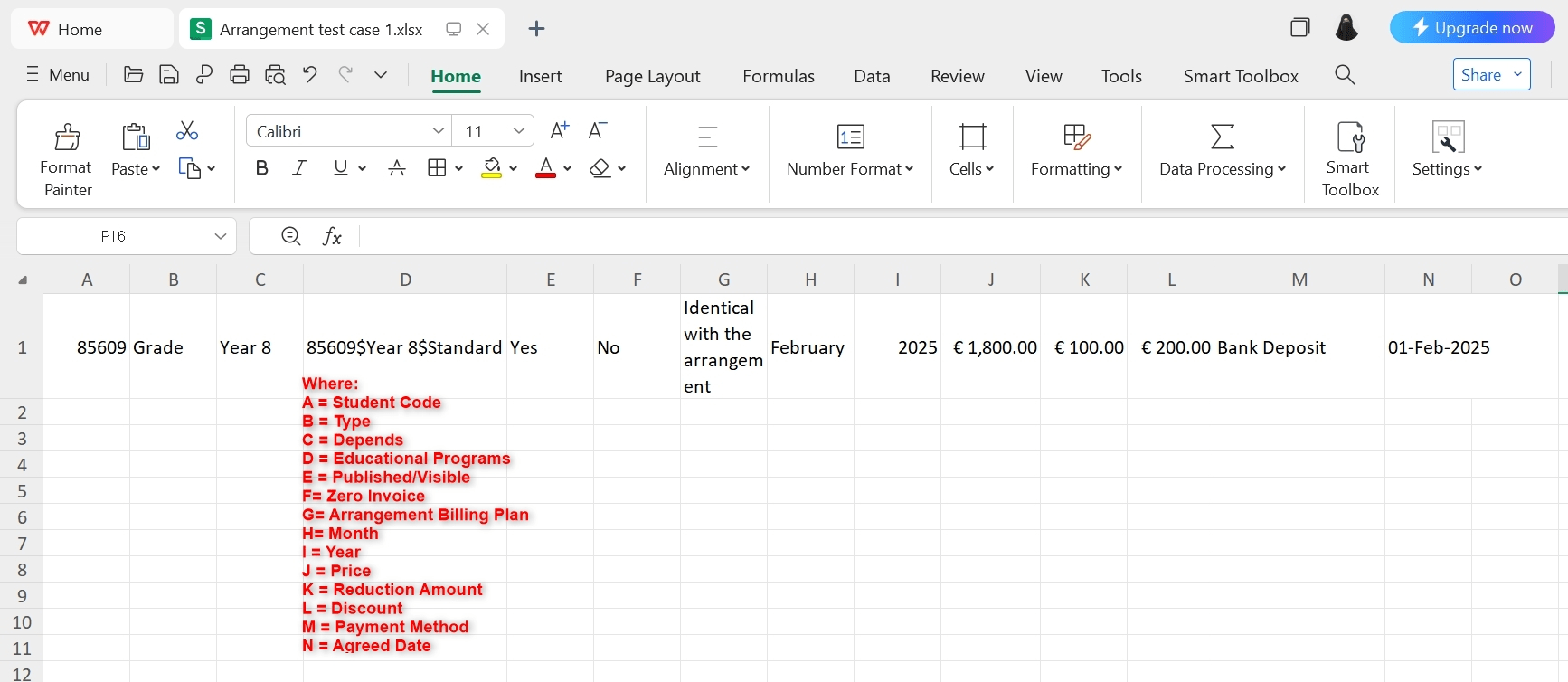Click the Save icon in quick toolbar
The height and width of the screenshot is (682, 1568).
[168, 74]
